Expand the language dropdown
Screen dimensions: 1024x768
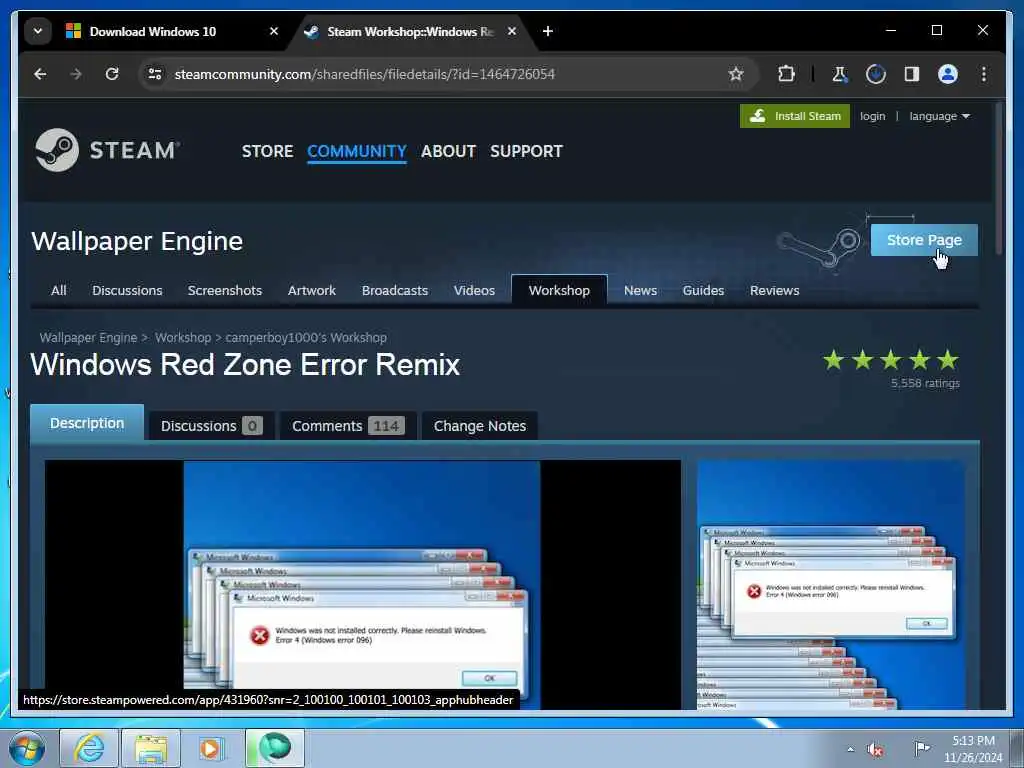pos(939,116)
